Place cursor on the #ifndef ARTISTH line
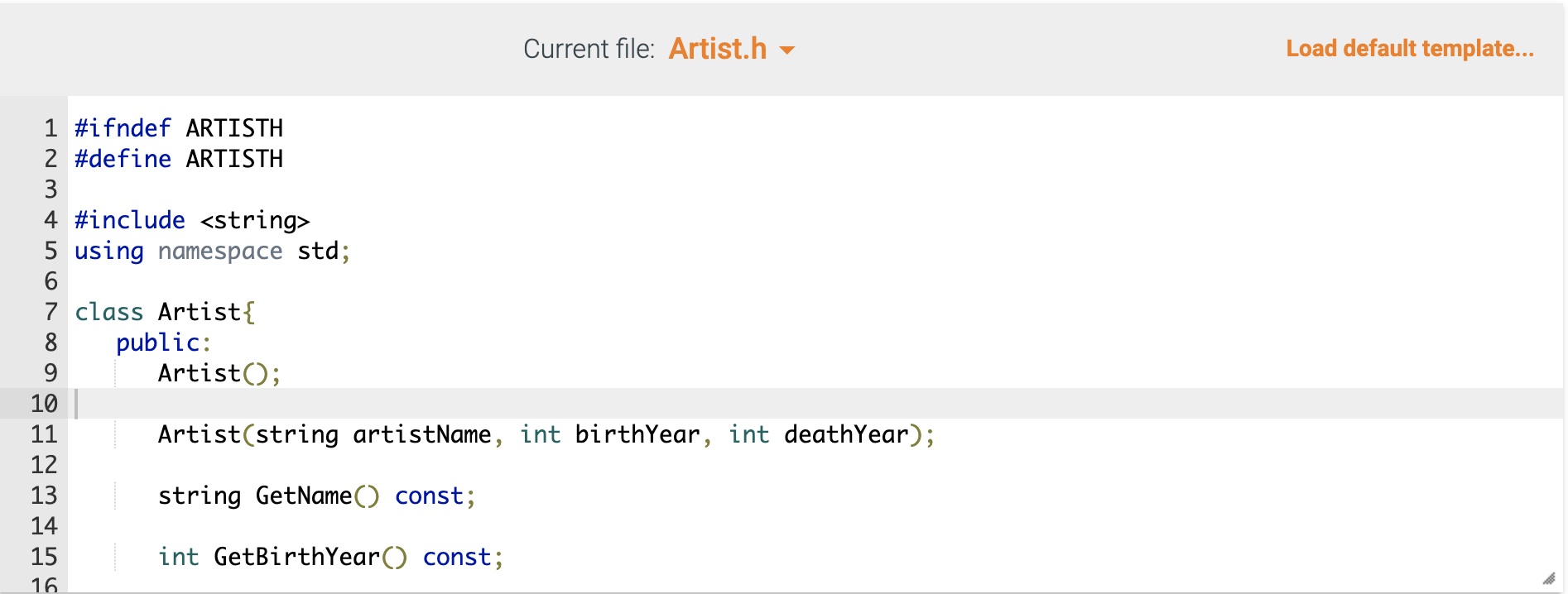The height and width of the screenshot is (594, 1568). point(178,127)
